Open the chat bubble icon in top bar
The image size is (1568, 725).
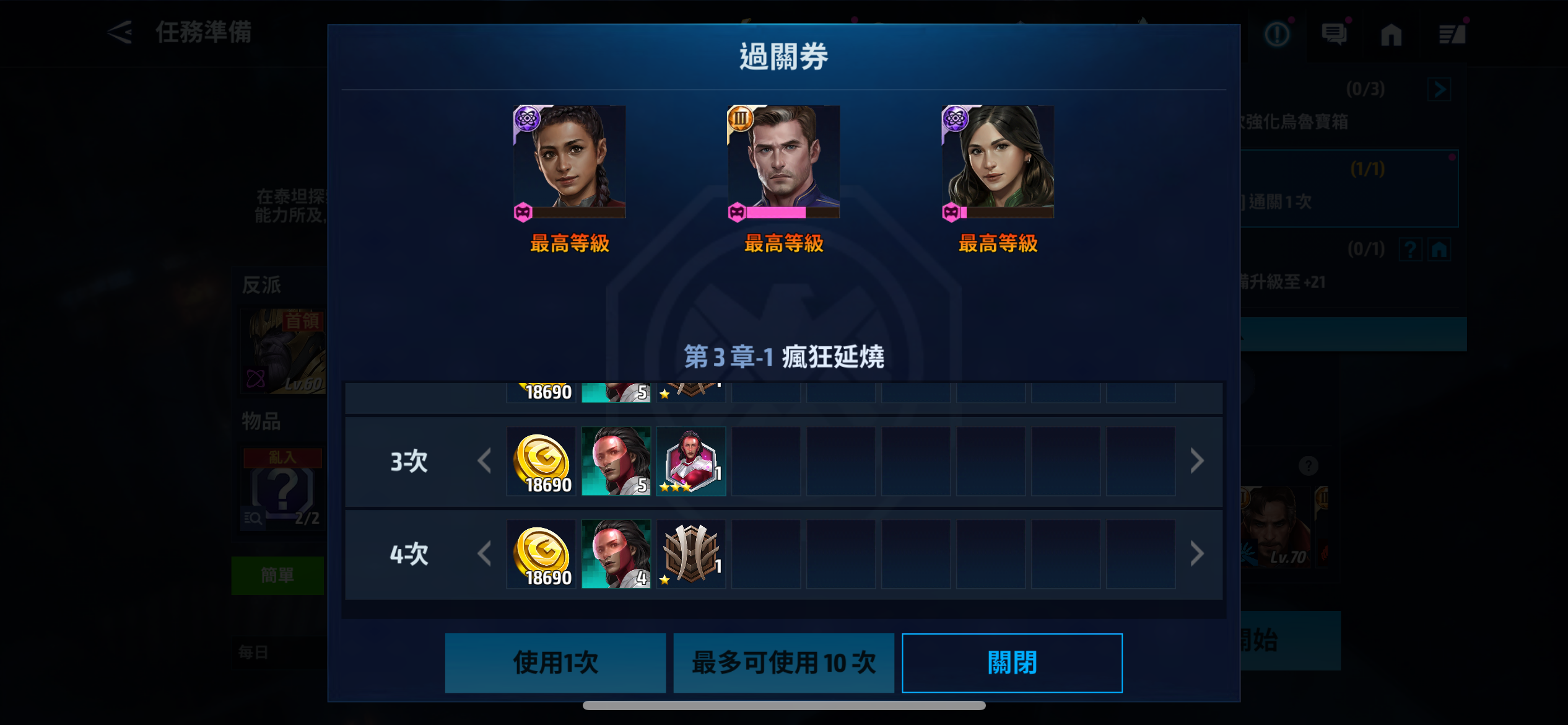(1334, 34)
